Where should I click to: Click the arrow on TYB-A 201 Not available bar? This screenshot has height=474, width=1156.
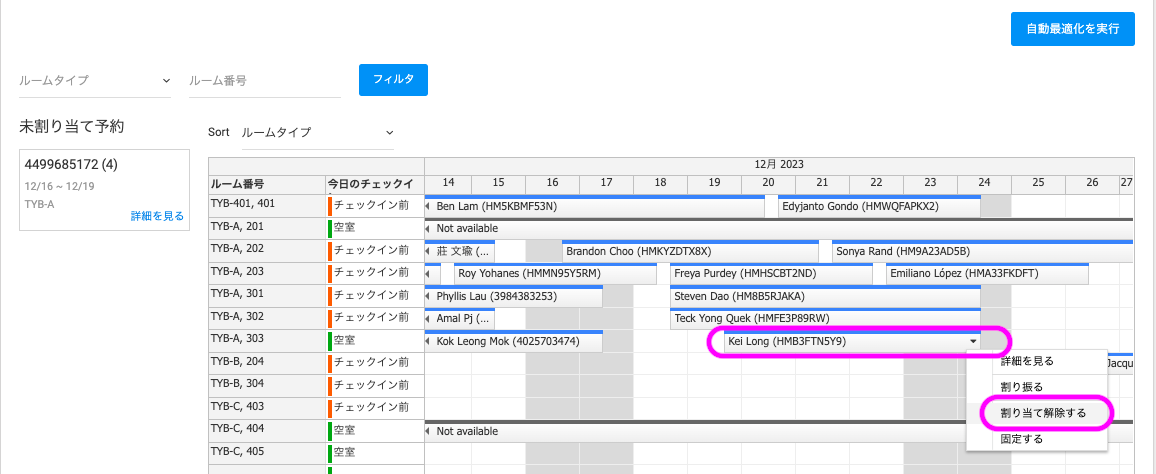pos(429,229)
